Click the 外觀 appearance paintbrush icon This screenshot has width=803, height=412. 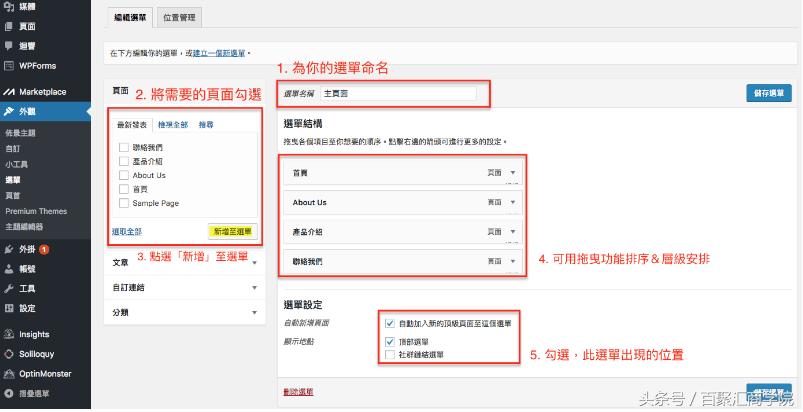(x=9, y=111)
